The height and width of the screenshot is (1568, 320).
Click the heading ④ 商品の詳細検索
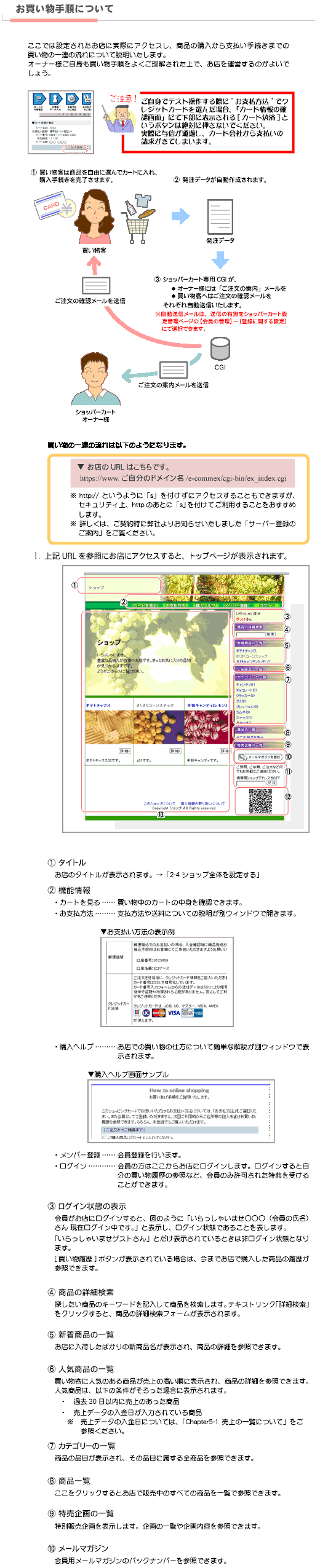pos(81,1291)
